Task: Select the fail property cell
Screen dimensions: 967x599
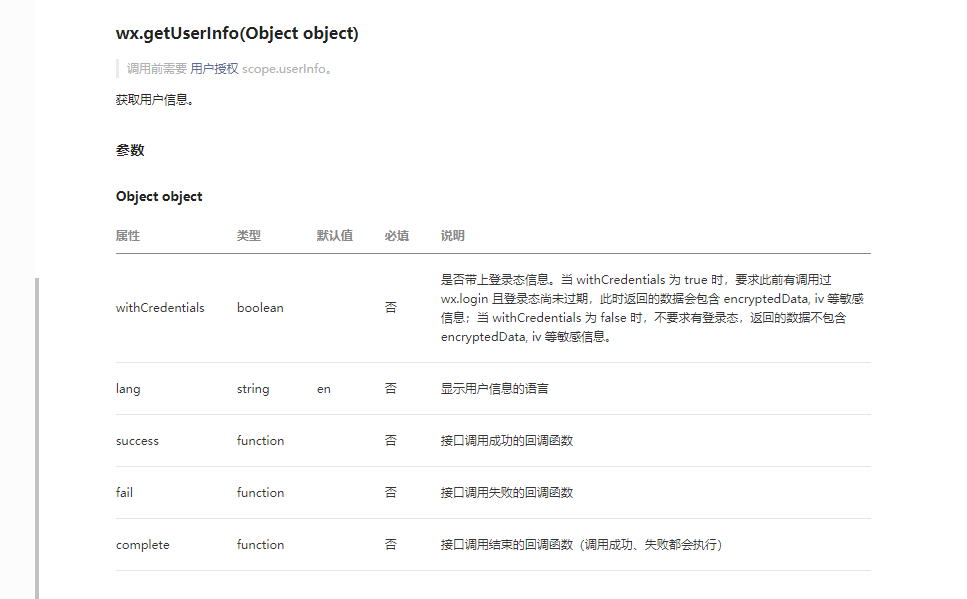Action: [x=124, y=492]
